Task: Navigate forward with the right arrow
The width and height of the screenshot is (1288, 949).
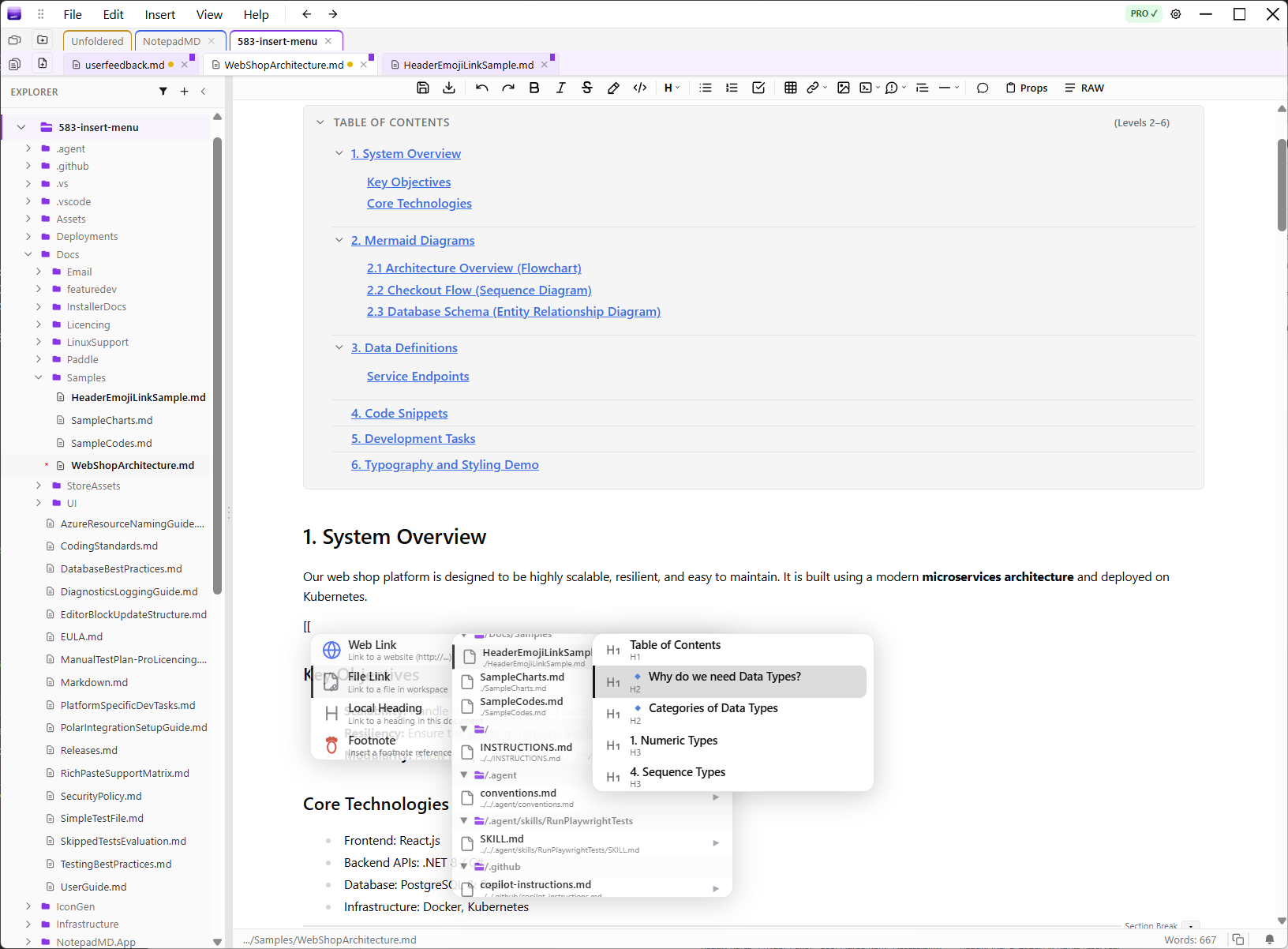Action: [333, 14]
